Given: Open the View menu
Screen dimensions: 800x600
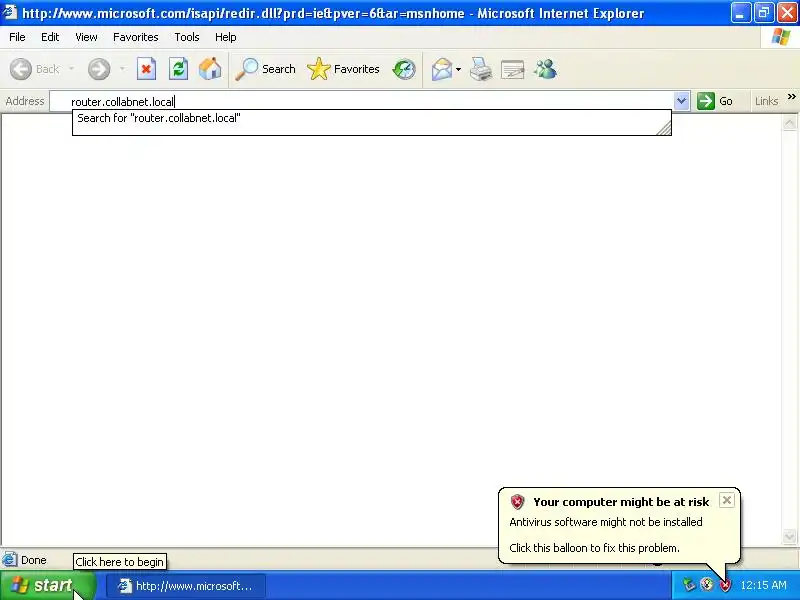Looking at the screenshot, I should click(x=86, y=37).
